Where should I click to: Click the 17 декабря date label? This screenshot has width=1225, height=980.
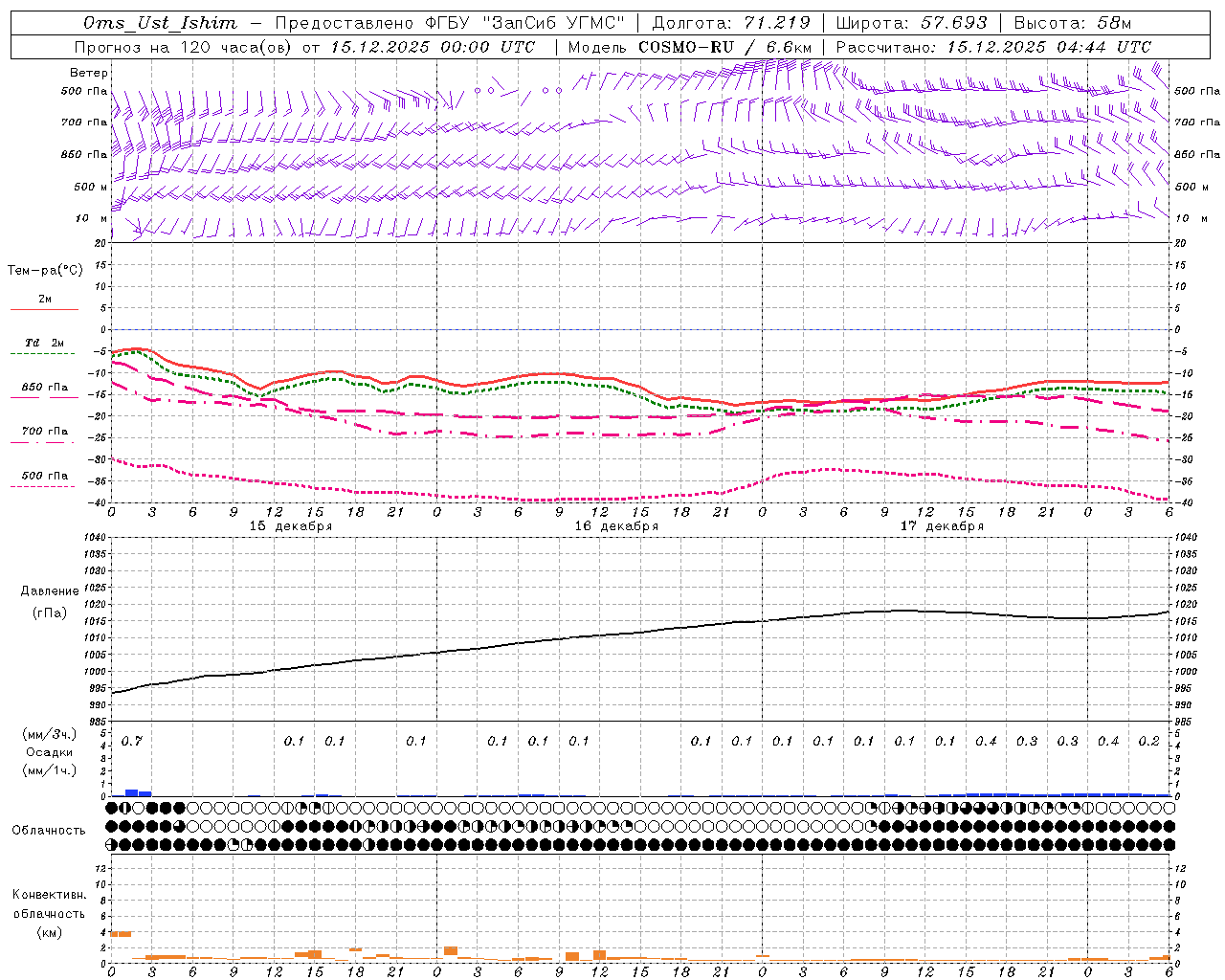pyautogui.click(x=942, y=526)
